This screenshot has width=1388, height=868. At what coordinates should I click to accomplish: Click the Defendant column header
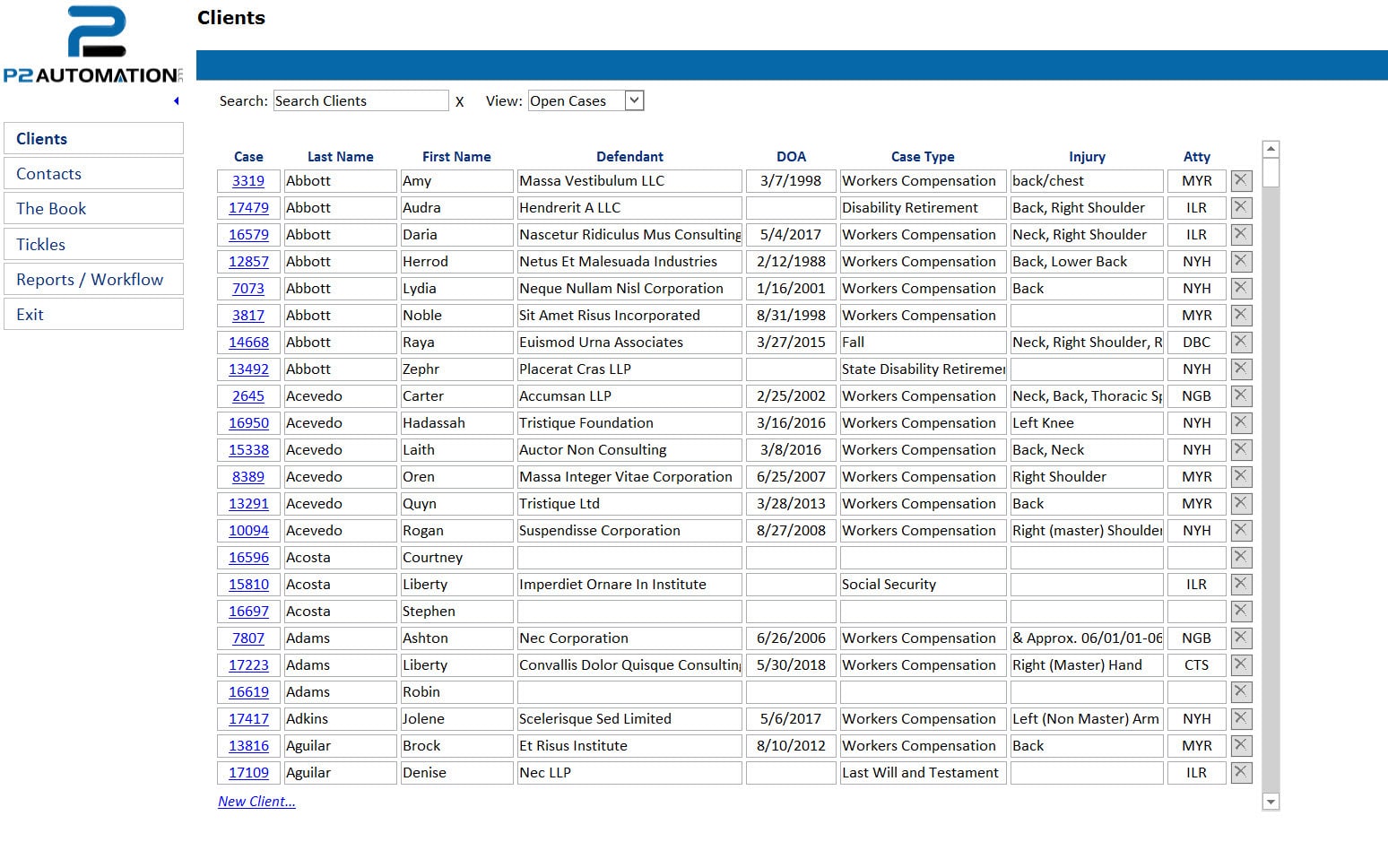[x=629, y=156]
